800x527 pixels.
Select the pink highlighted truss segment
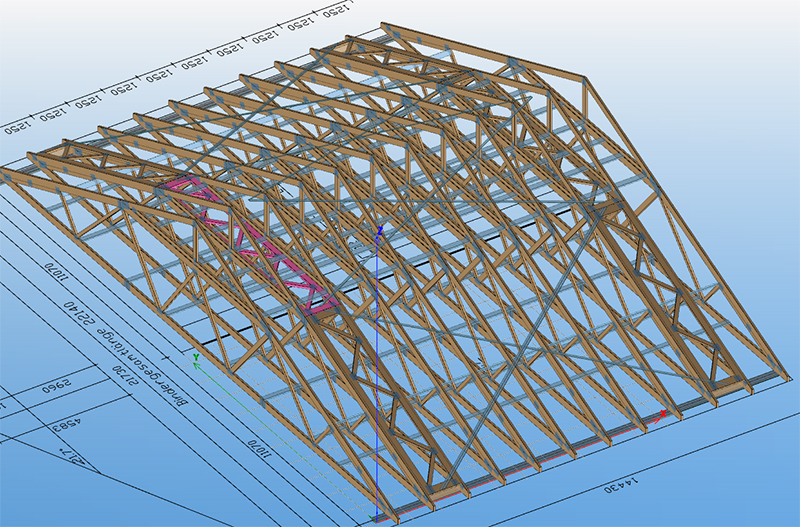tap(270, 250)
